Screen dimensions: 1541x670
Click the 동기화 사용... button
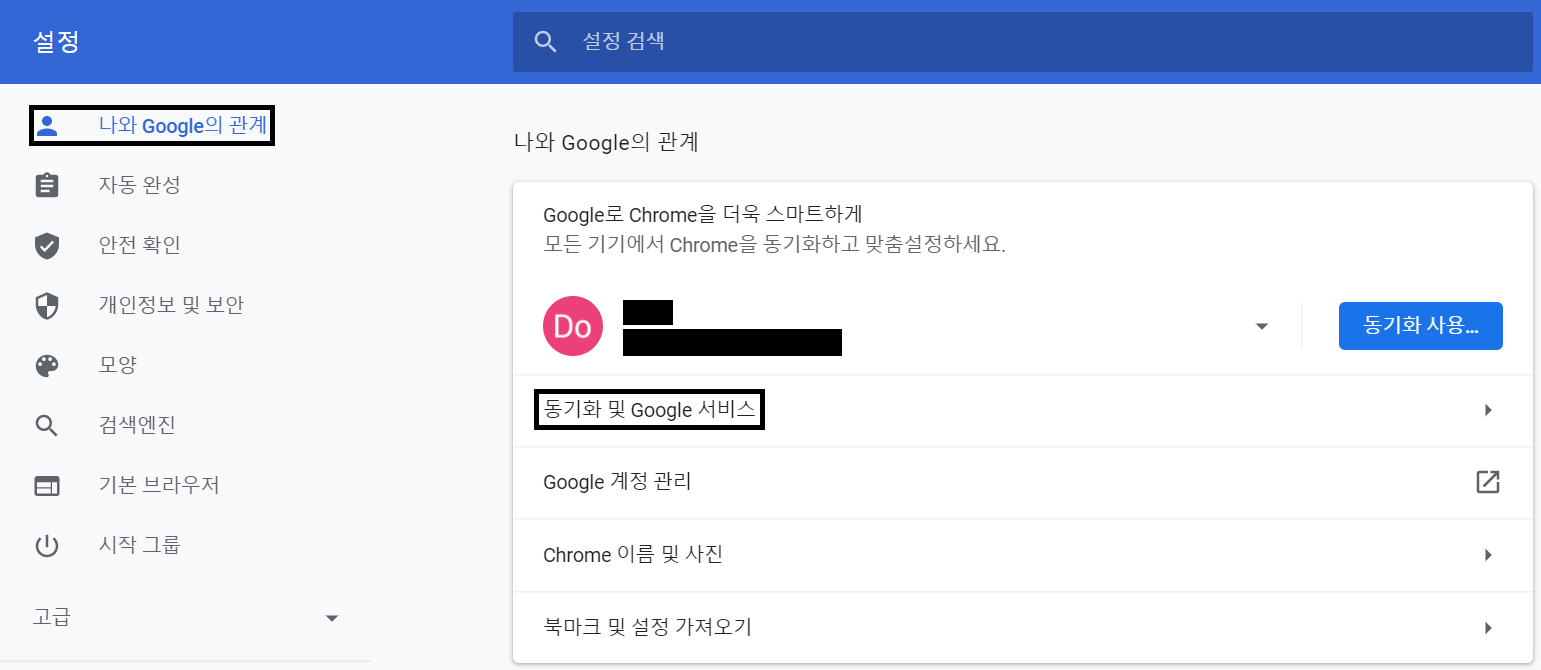1420,326
